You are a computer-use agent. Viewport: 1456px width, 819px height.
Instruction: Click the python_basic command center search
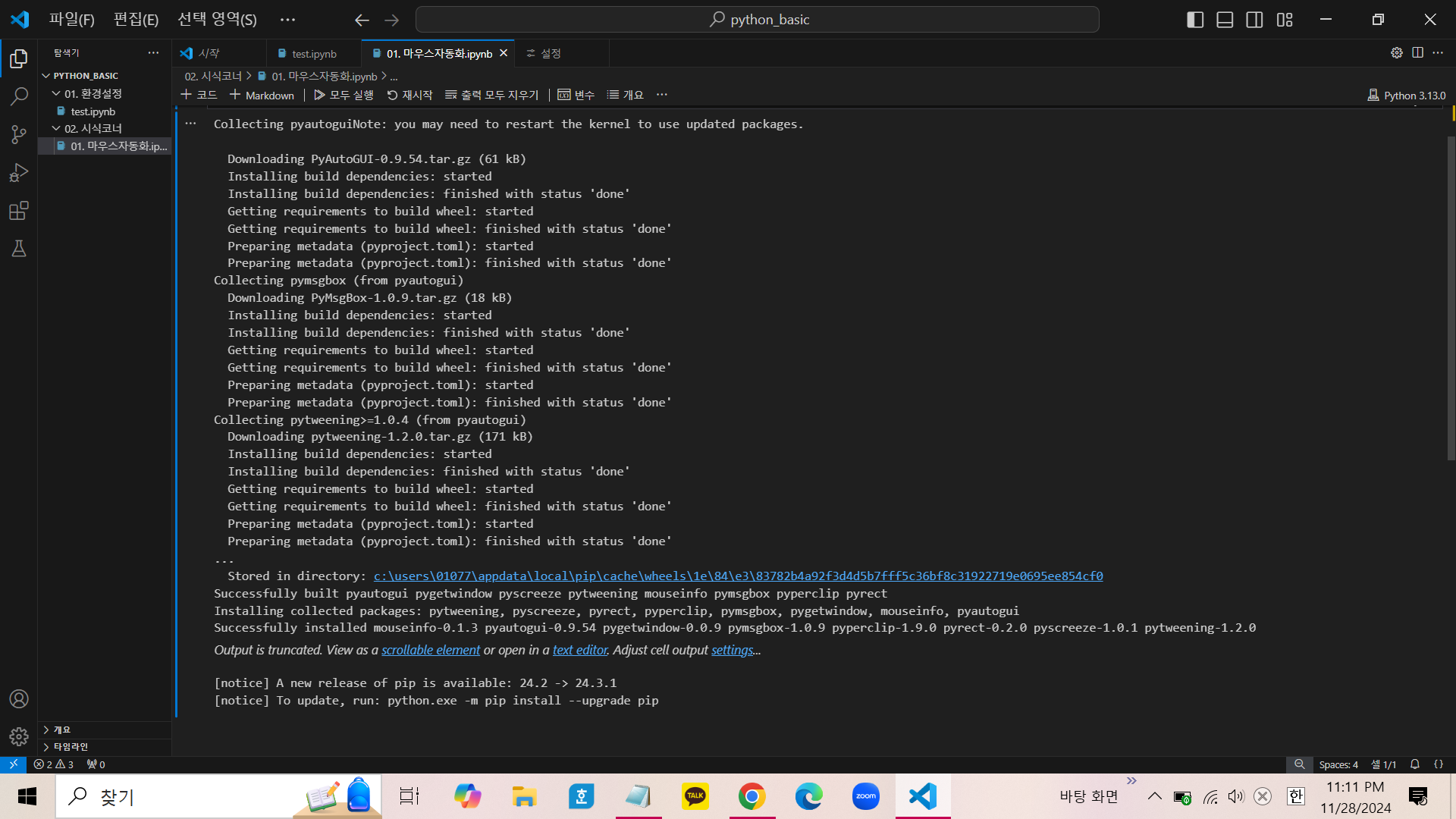pos(757,20)
